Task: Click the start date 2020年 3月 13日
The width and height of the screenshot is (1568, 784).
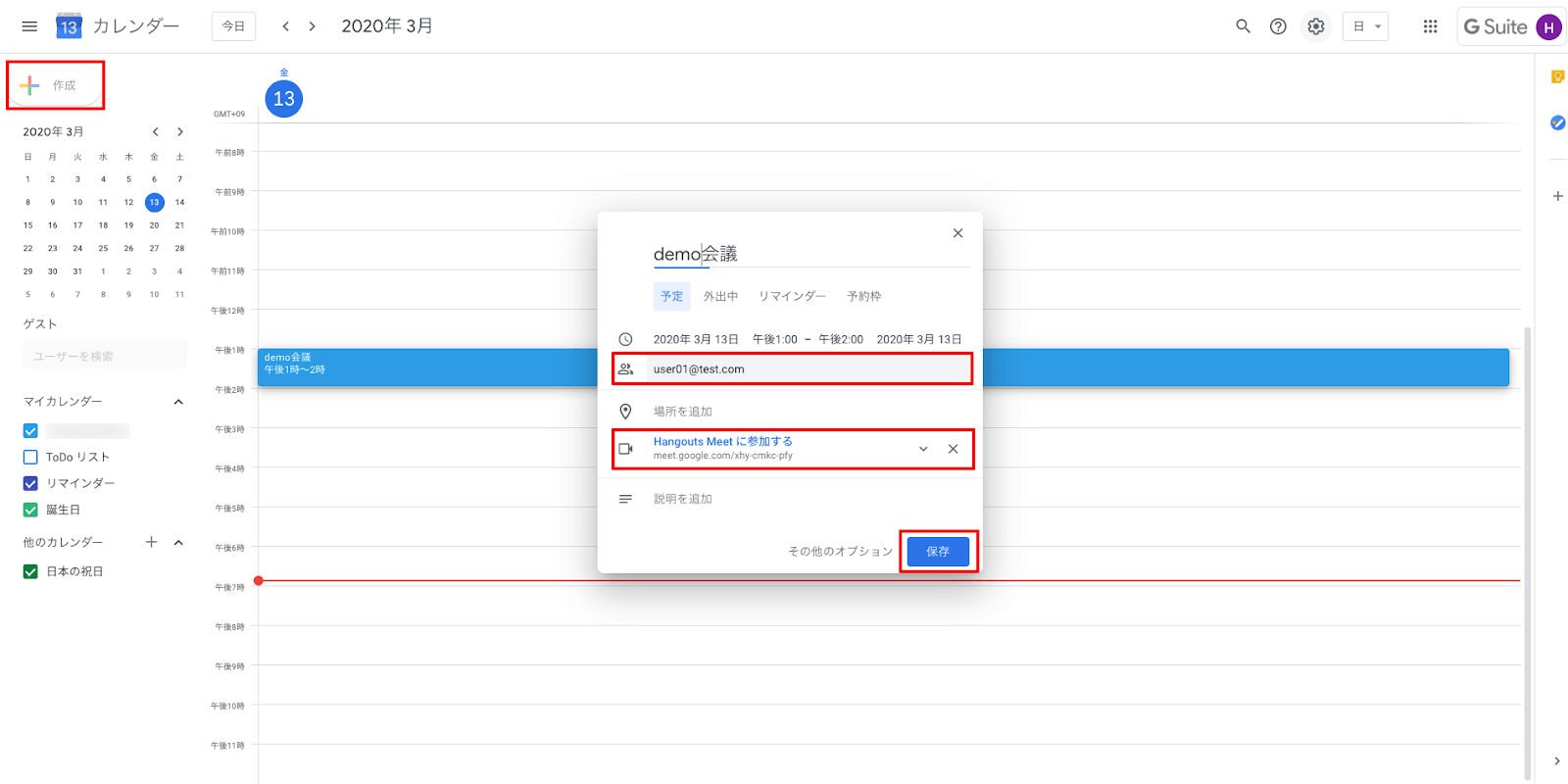Action: [x=696, y=339]
